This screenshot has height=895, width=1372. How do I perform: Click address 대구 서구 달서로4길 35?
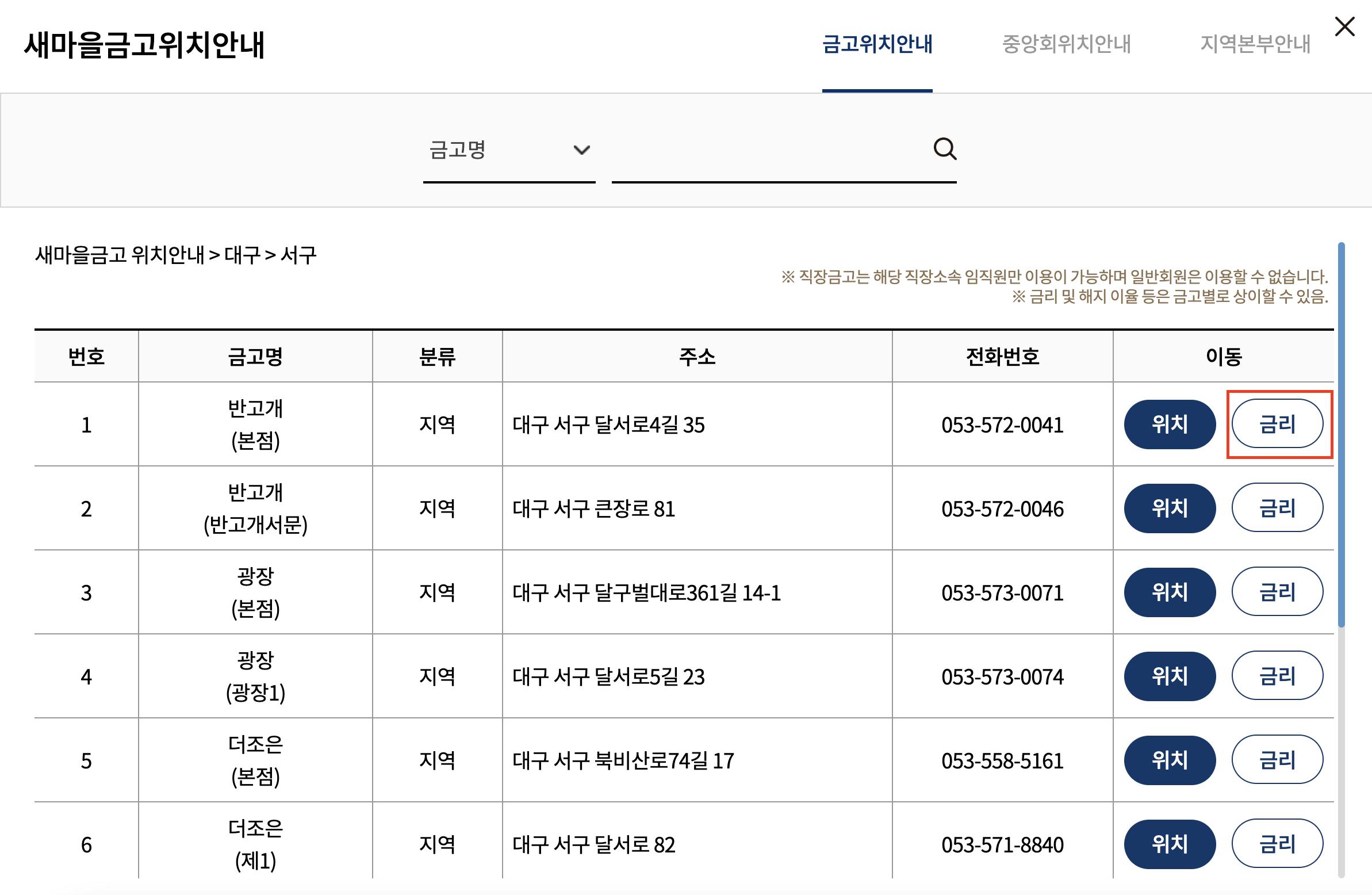coord(609,425)
